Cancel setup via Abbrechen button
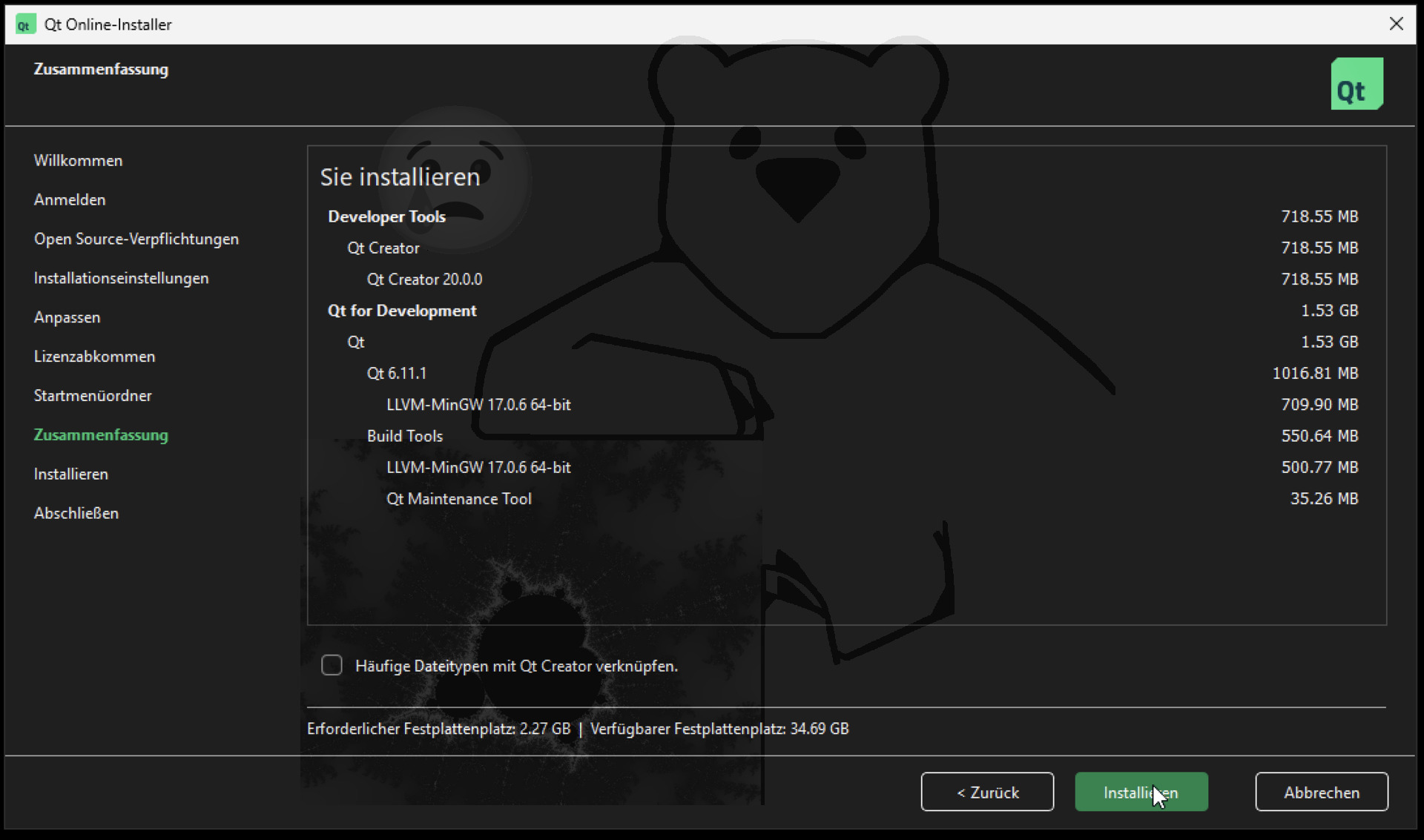 (1321, 792)
